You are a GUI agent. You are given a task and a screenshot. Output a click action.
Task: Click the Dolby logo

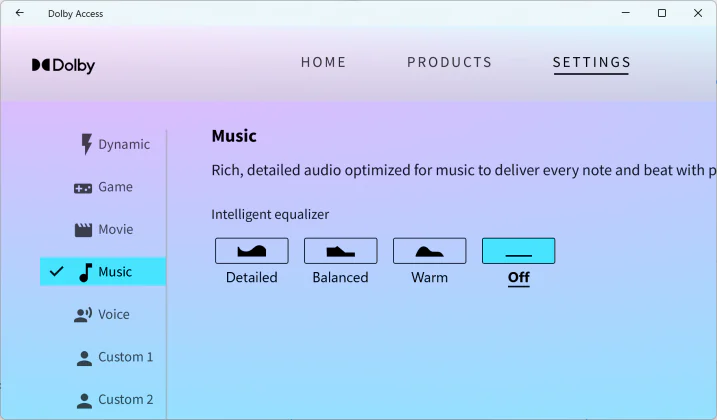(x=63, y=65)
